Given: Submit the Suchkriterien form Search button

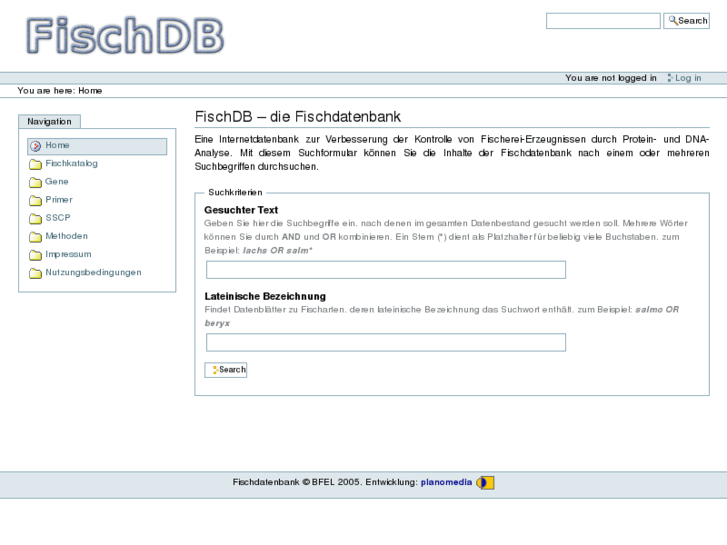Looking at the screenshot, I should click(x=226, y=370).
